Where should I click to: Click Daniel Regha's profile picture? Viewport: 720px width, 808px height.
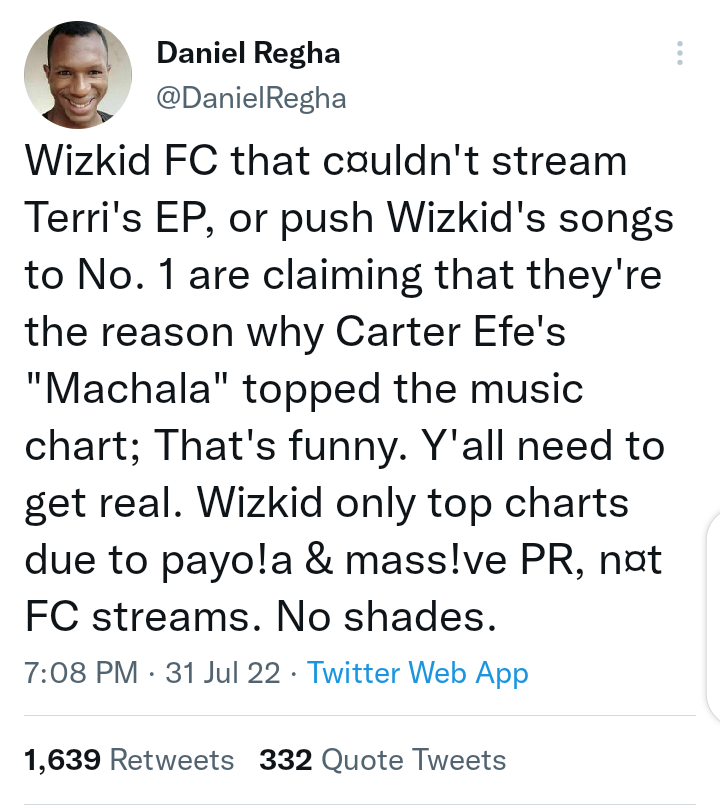77,74
